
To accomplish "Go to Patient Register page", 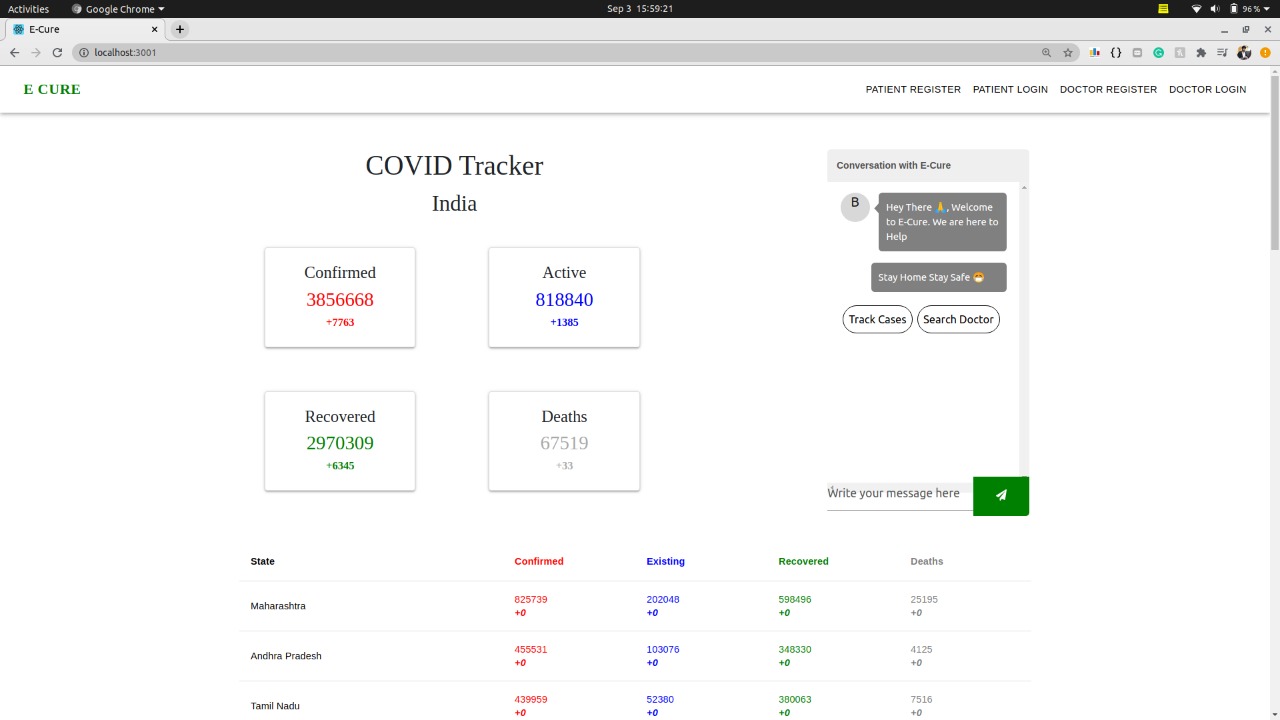I will 913,90.
